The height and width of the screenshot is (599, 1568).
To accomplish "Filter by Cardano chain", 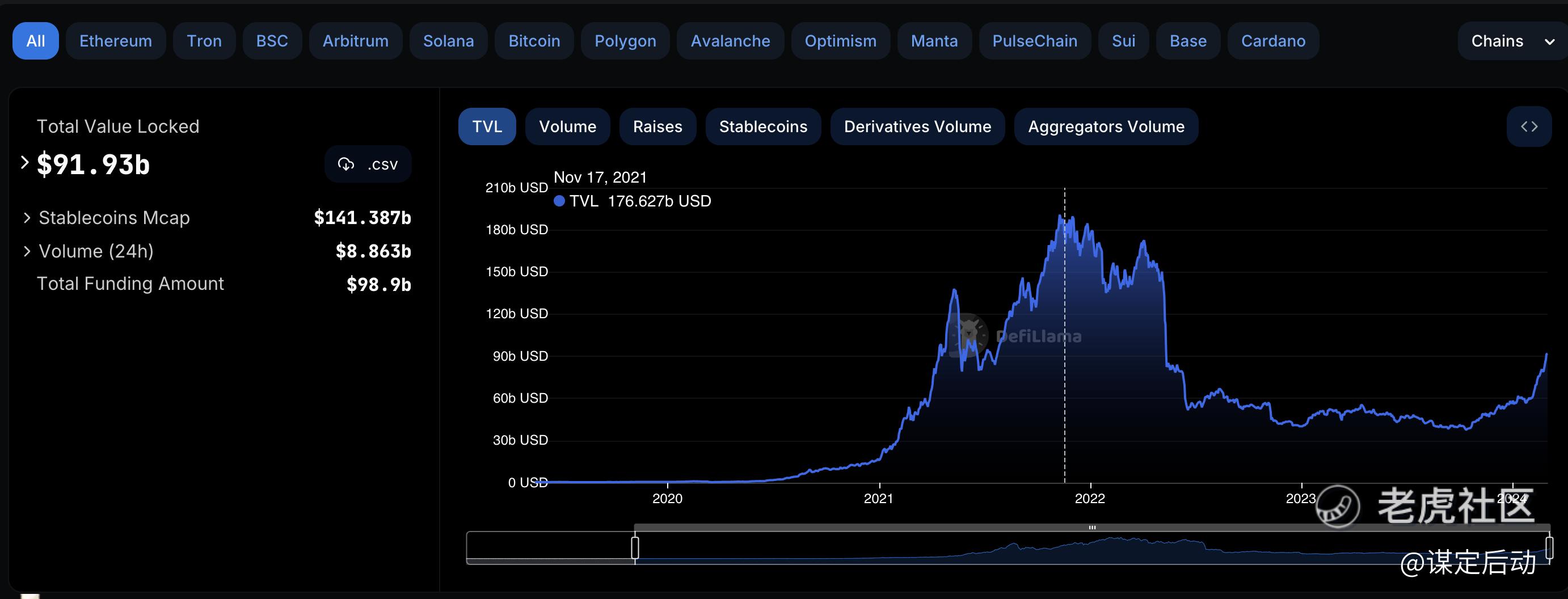I will [1274, 41].
